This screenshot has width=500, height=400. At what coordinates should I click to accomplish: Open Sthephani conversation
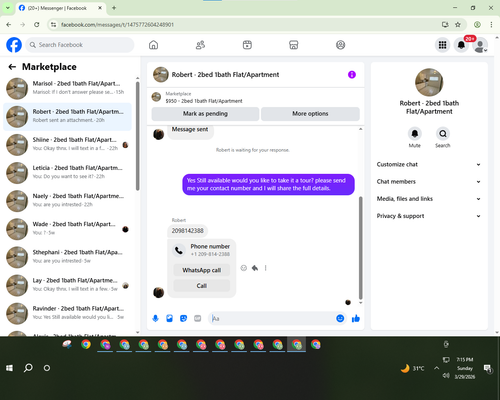(x=67, y=257)
